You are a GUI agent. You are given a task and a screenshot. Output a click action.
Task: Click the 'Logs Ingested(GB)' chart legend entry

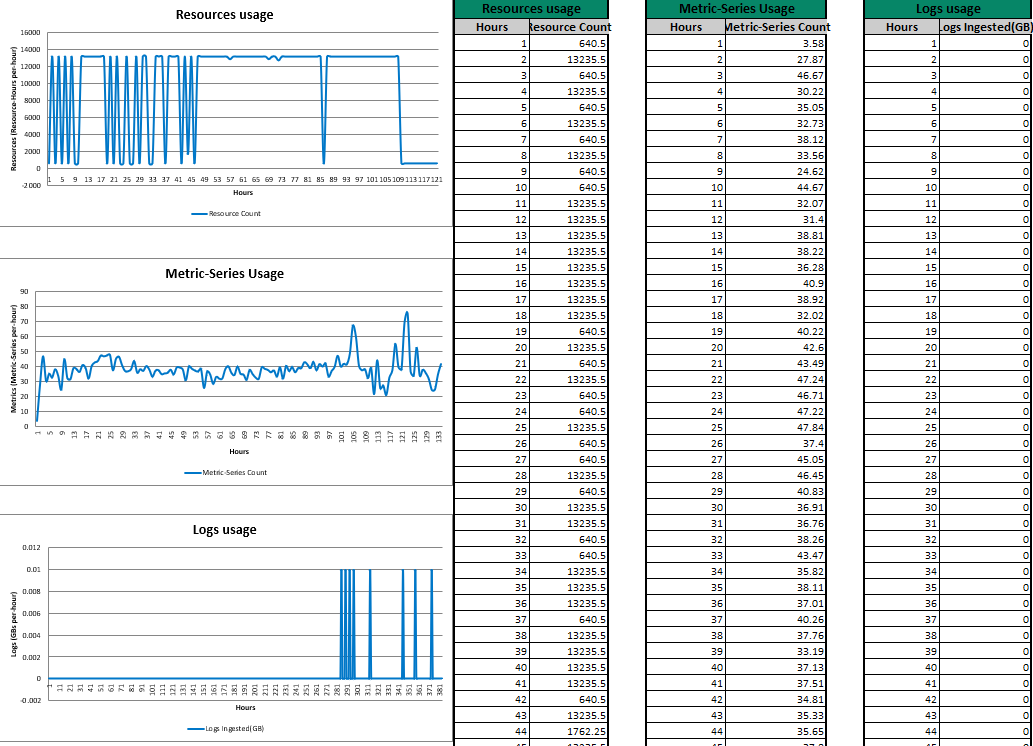coord(226,729)
